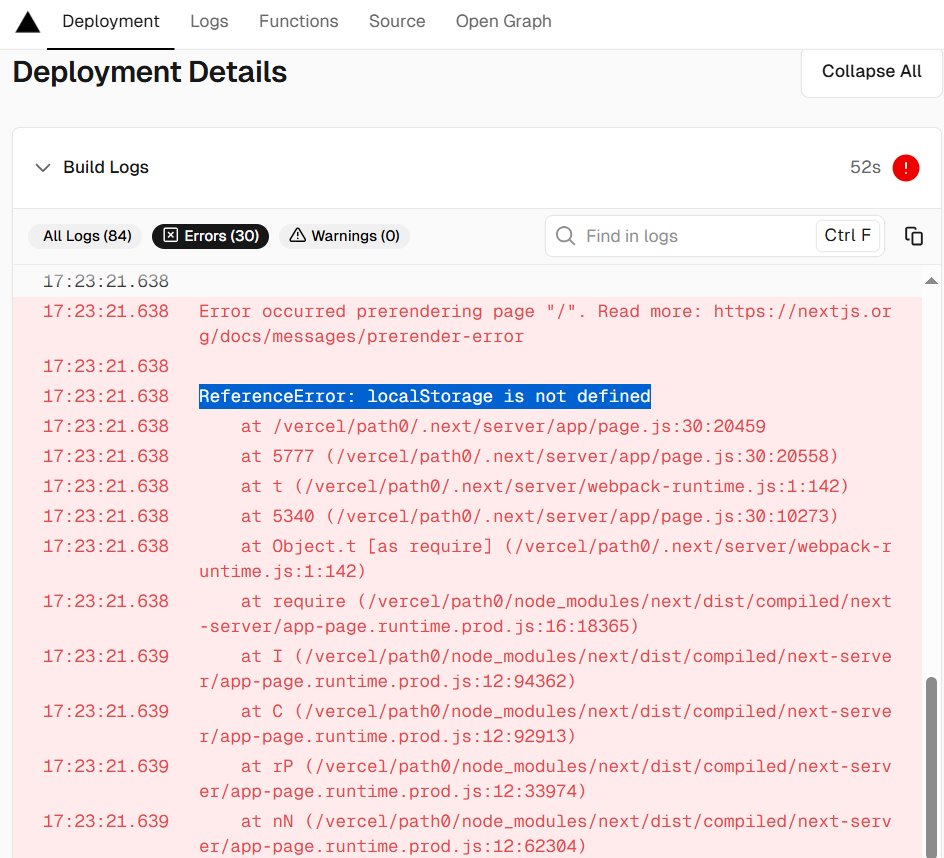Toggle the Warnings (0) filter
The width and height of the screenshot is (944, 858).
tap(344, 236)
